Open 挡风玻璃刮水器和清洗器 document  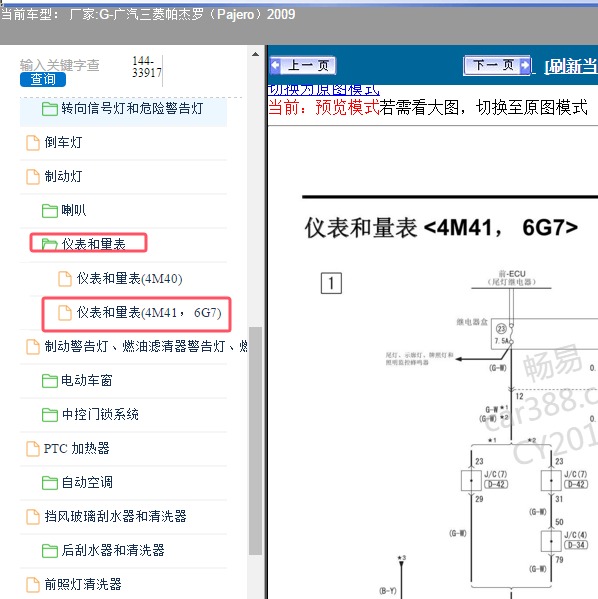(115, 516)
